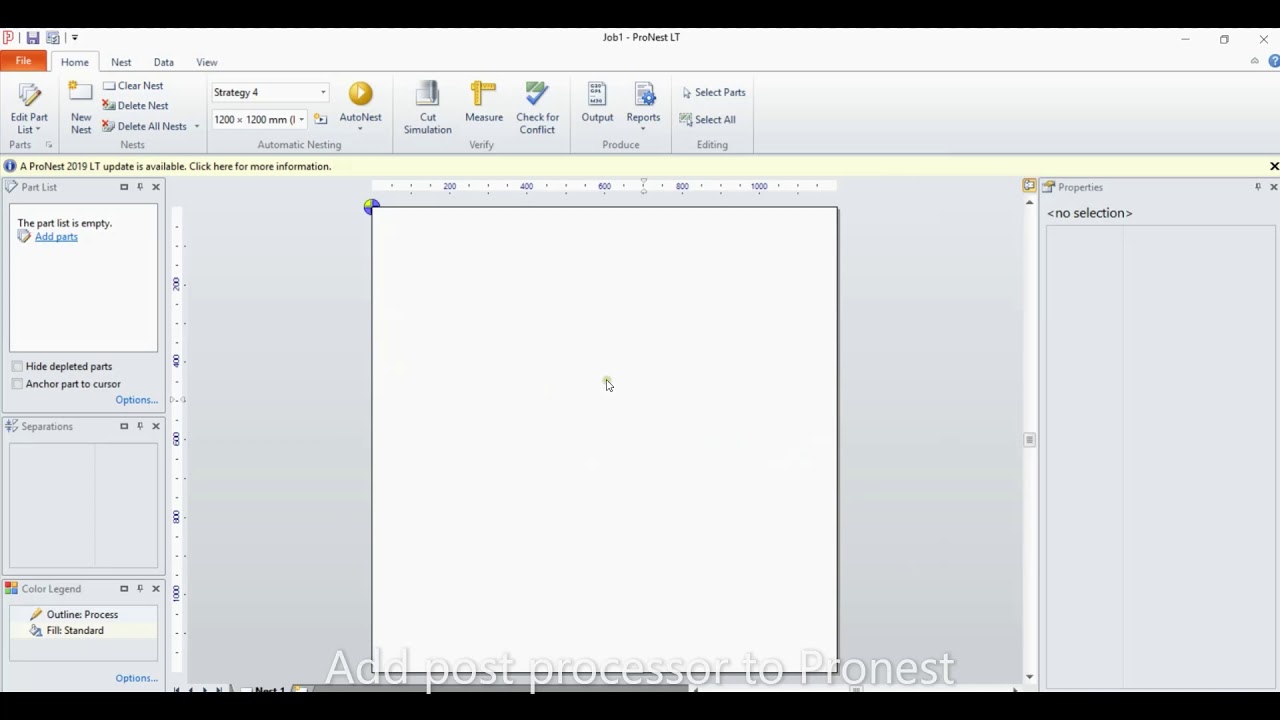The width and height of the screenshot is (1280, 720).
Task: Expand the AutoNest dropdown arrow
Action: coord(360,128)
